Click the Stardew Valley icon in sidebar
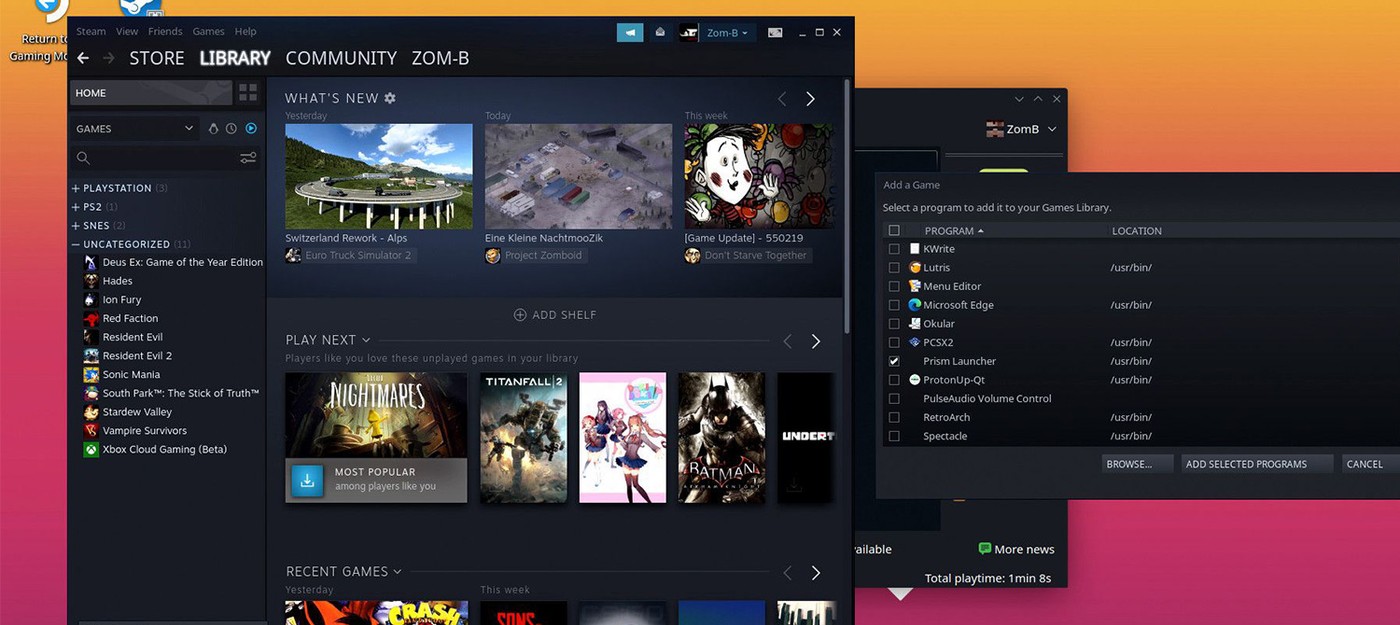The height and width of the screenshot is (625, 1400). 91,412
